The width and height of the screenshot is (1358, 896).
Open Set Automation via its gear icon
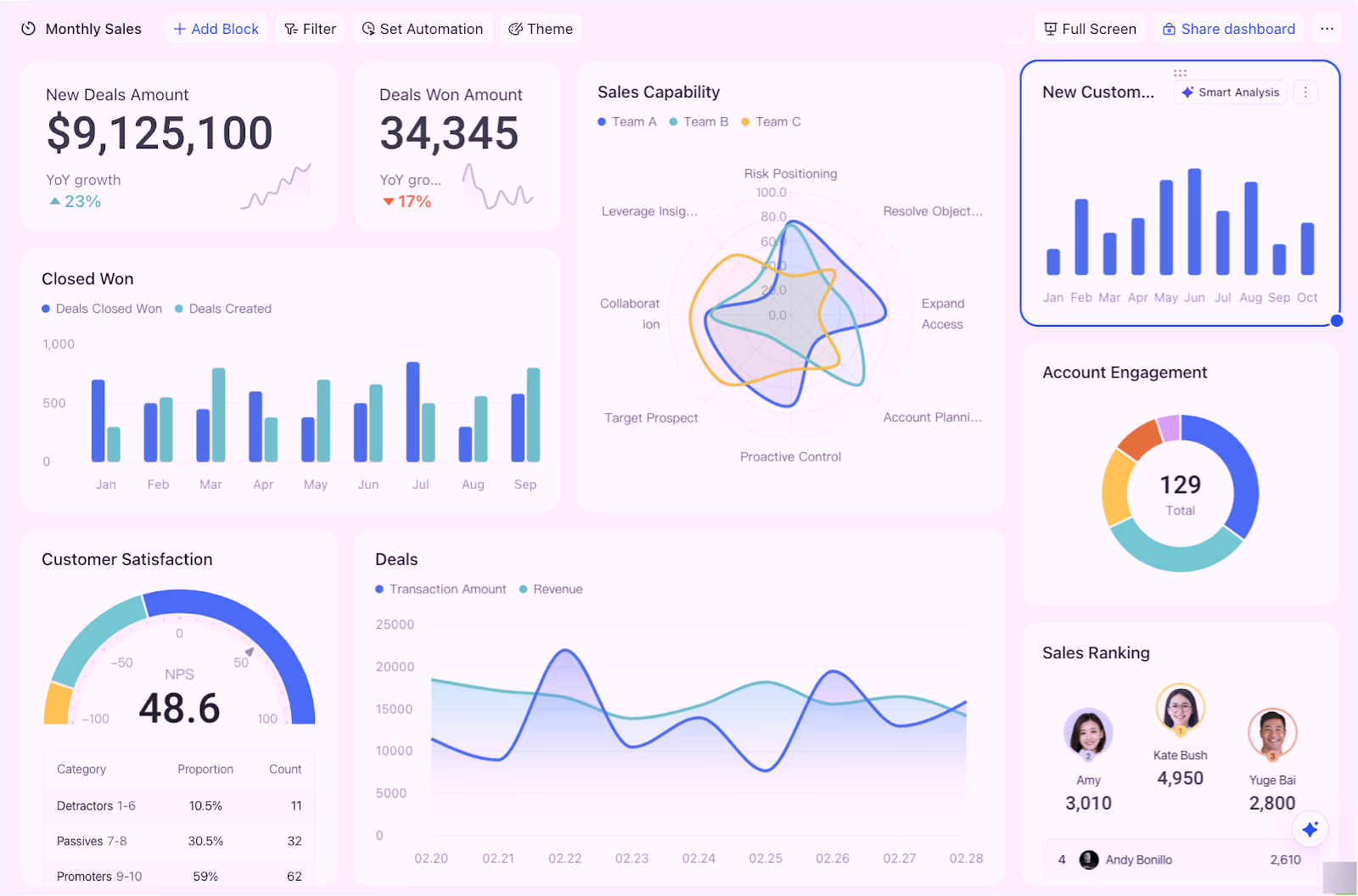coord(368,28)
